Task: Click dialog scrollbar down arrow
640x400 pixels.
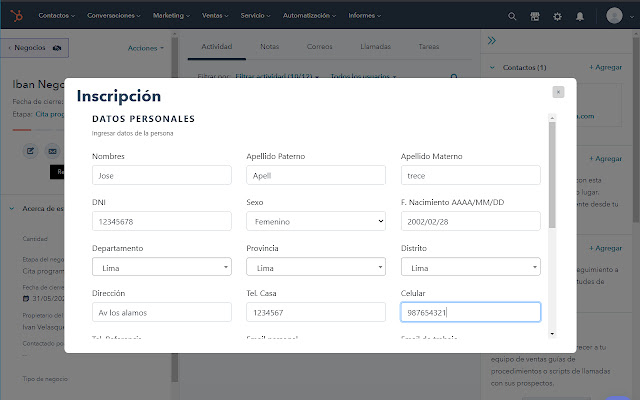Action: tap(552, 334)
